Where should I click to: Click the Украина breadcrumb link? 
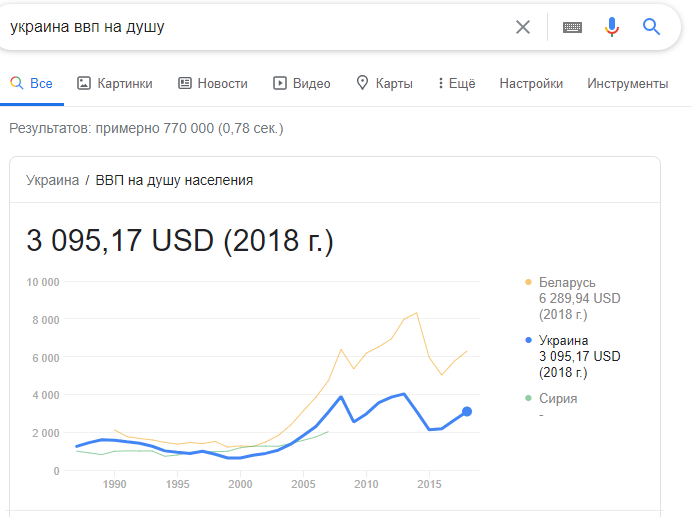[x=52, y=180]
